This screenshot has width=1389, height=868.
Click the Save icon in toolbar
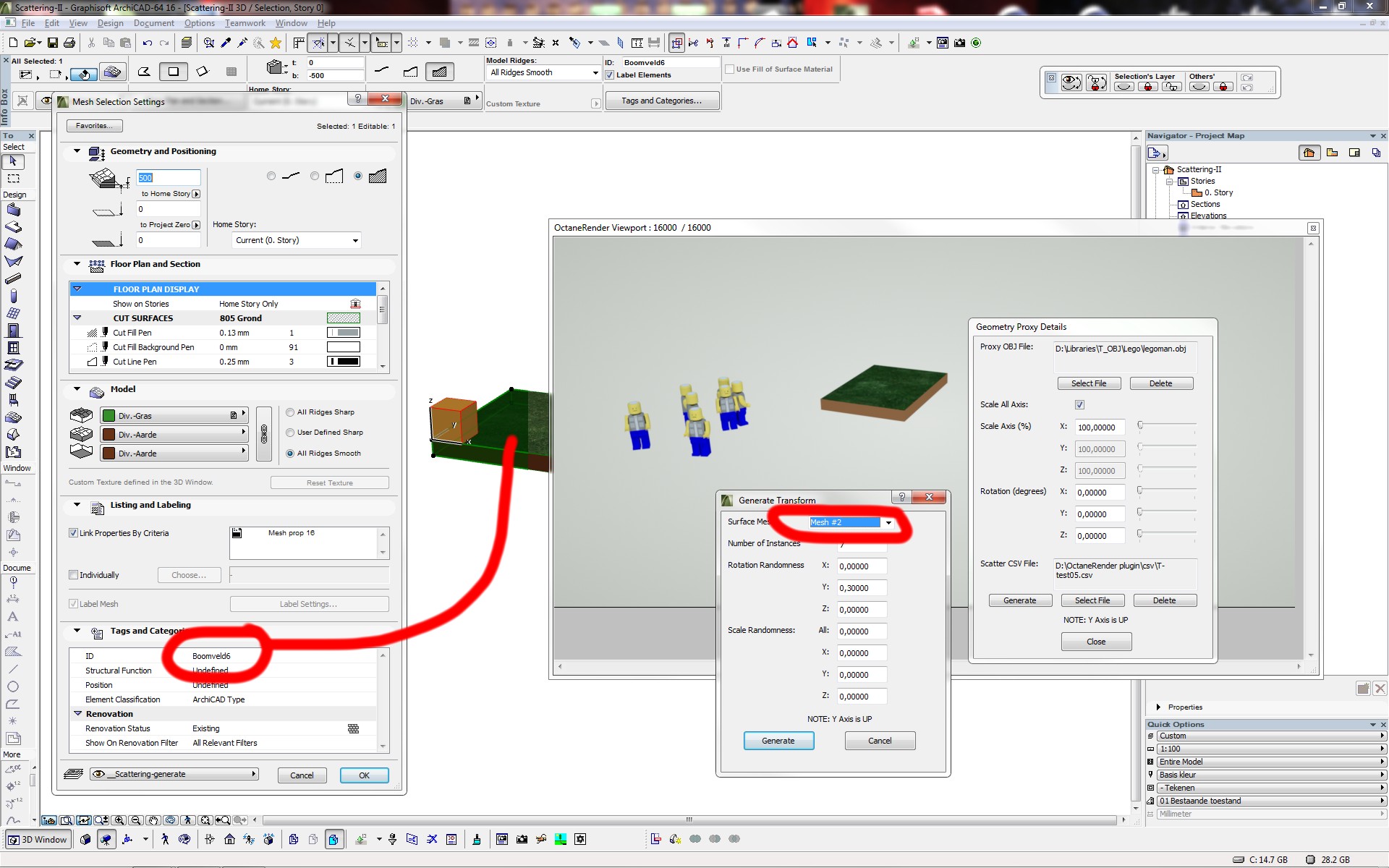pos(52,43)
